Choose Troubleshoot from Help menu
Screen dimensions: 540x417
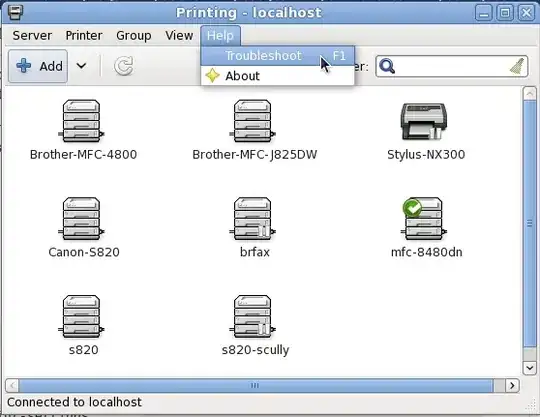coord(278,56)
